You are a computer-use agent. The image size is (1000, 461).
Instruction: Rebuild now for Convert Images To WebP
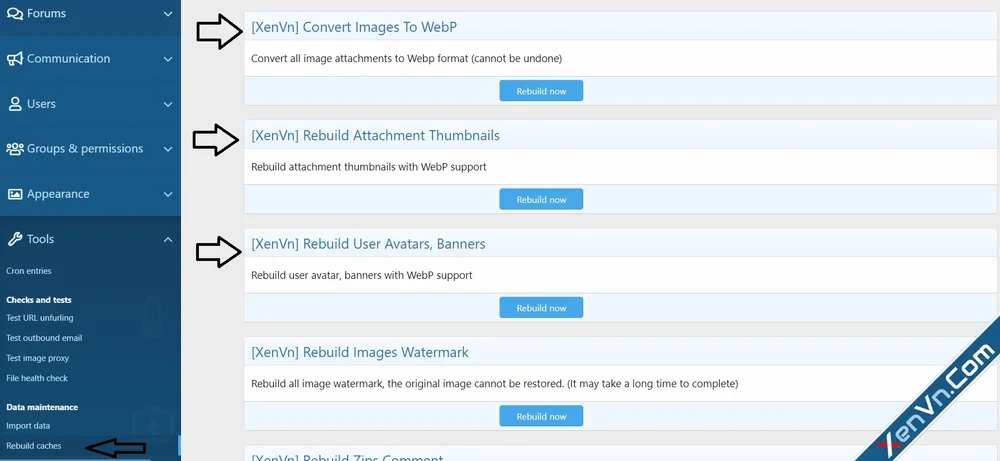(x=541, y=91)
